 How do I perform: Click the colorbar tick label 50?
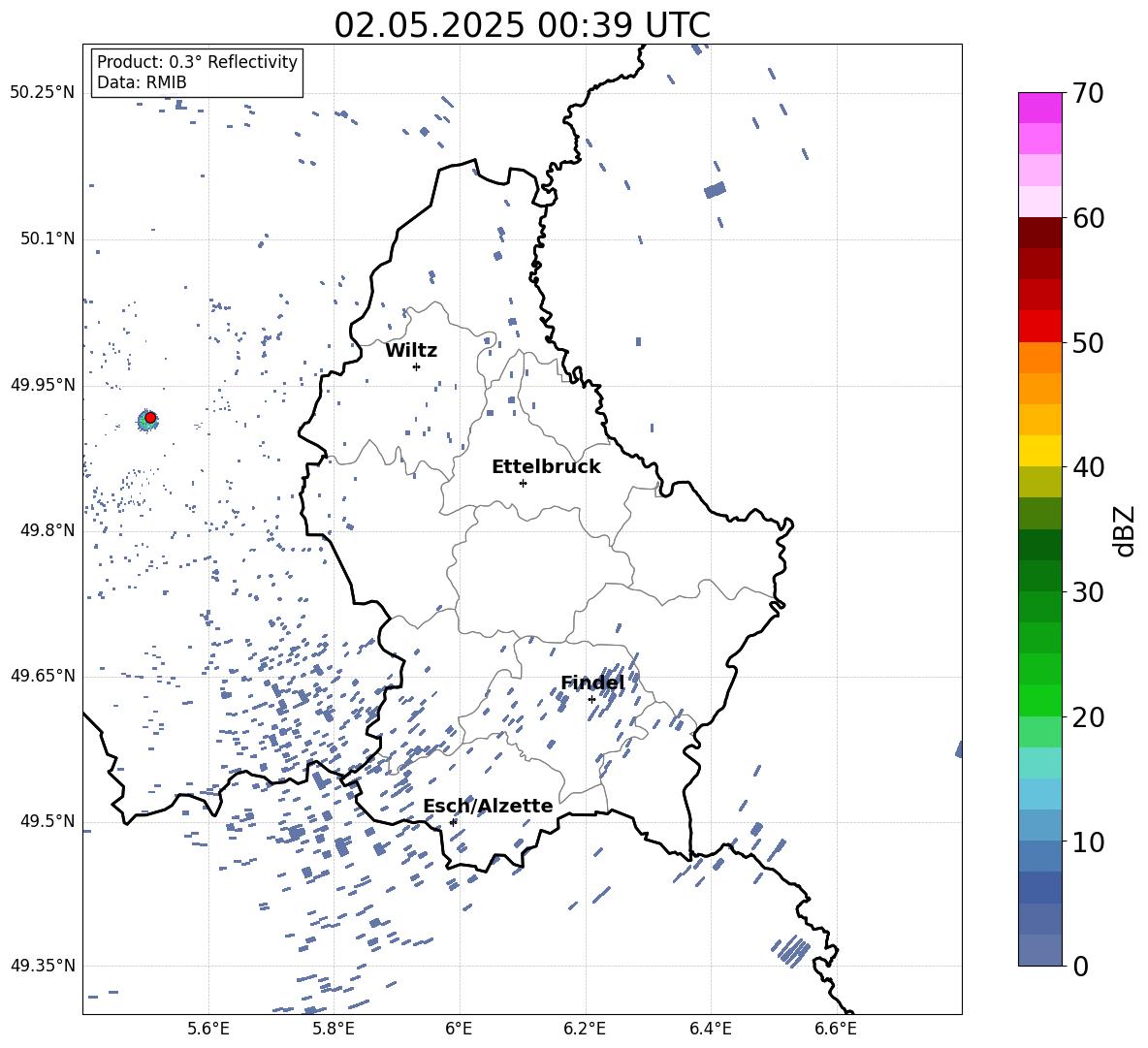1088,342
